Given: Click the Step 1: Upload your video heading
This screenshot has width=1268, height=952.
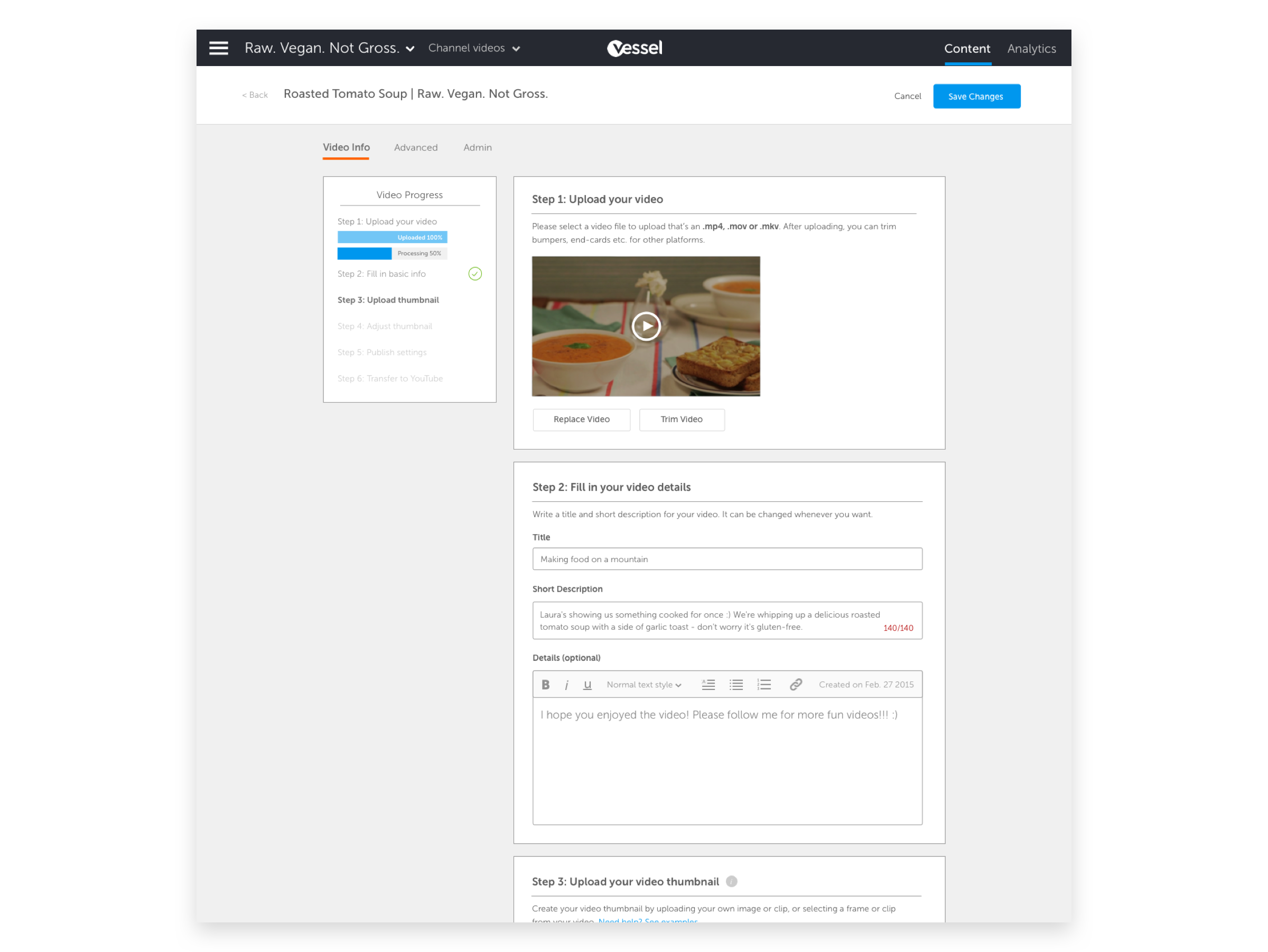Looking at the screenshot, I should point(598,200).
